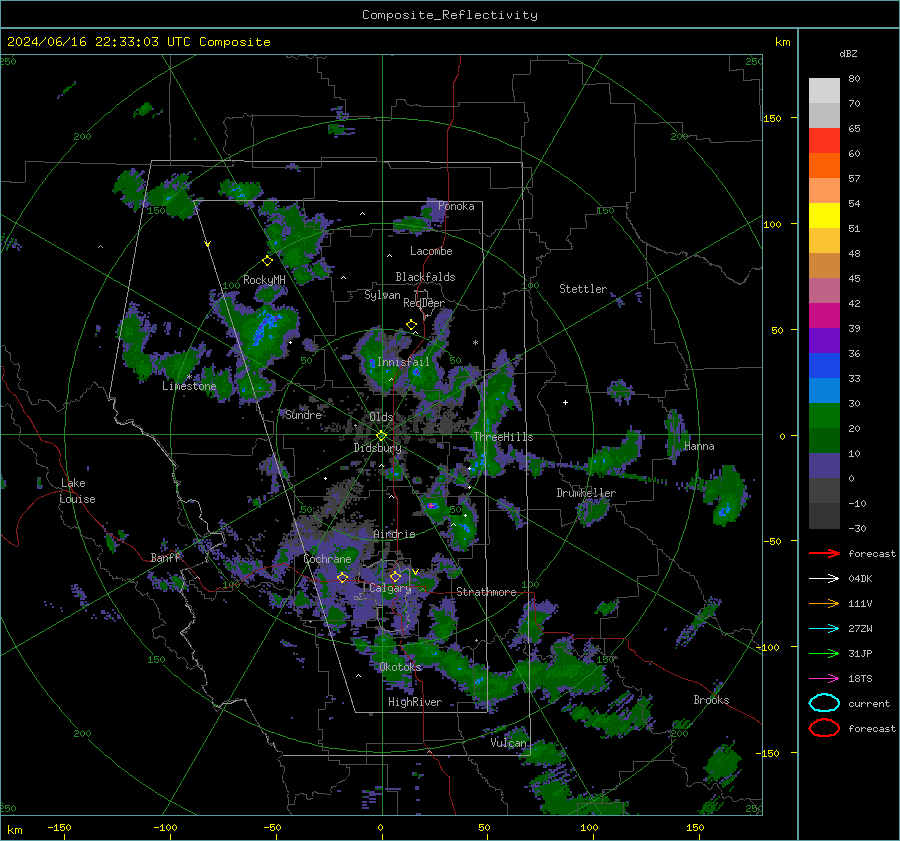The height and width of the screenshot is (841, 900).
Task: Click the magenta 18TS arrow in legend
Action: click(824, 679)
